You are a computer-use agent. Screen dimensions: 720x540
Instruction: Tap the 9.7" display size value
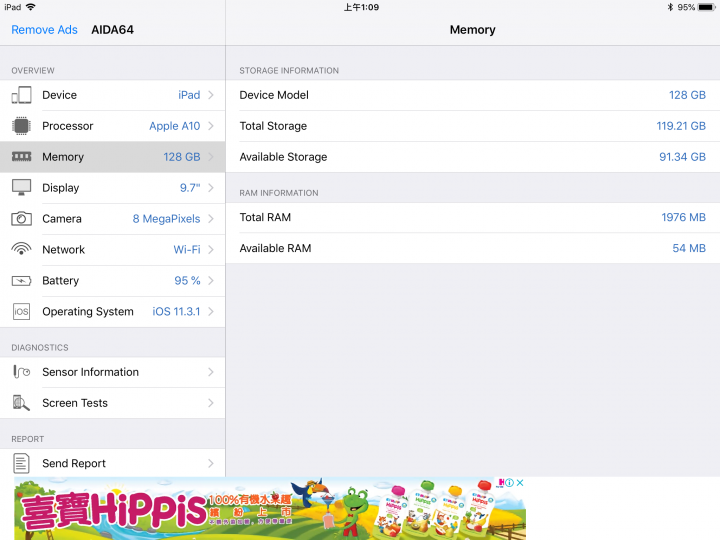(x=190, y=187)
